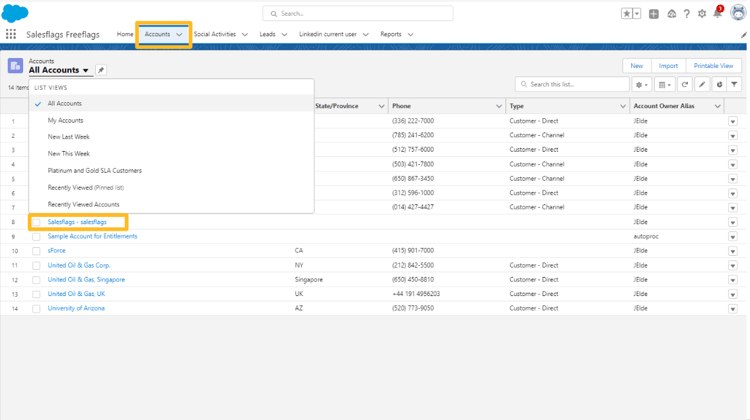Click the New account button
The width and height of the screenshot is (750, 420).
click(x=636, y=66)
